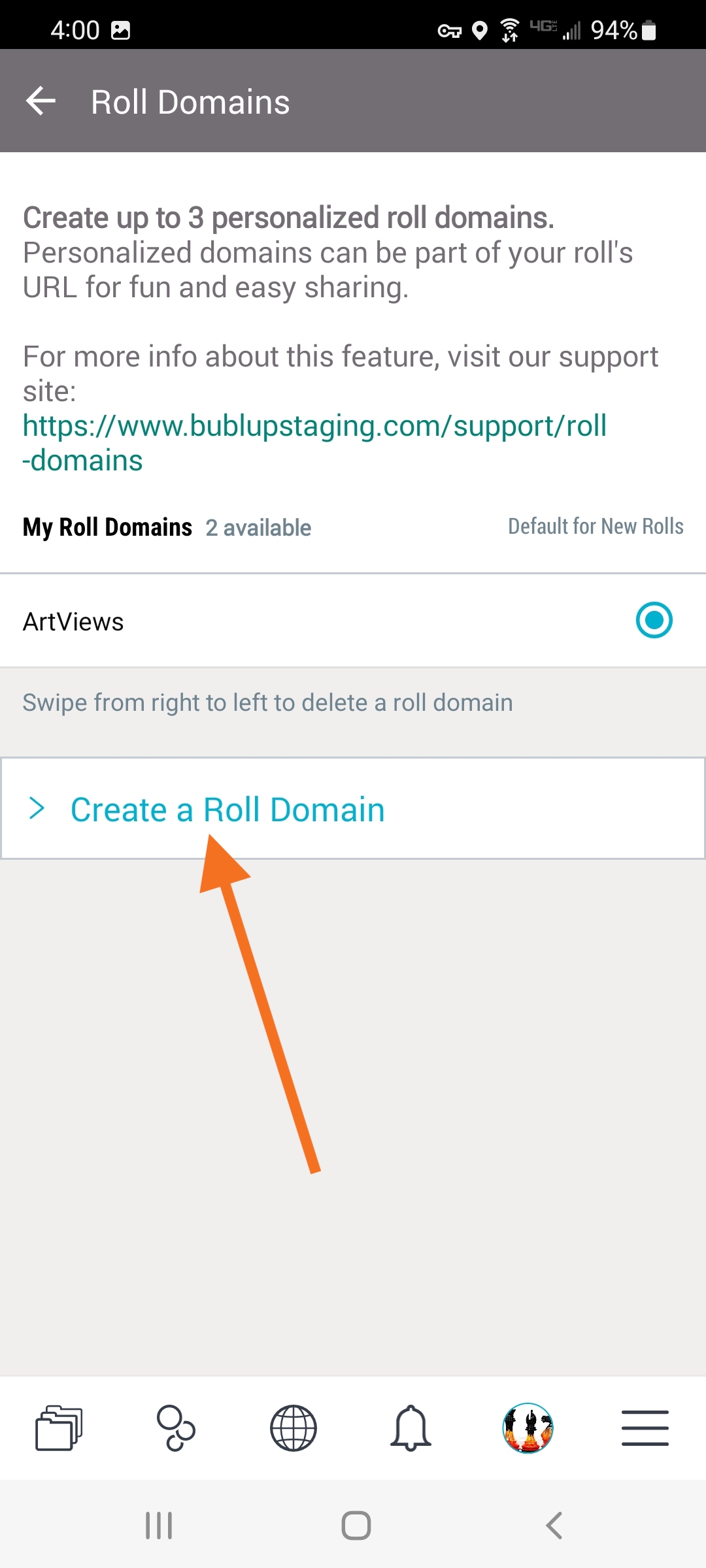Open the notifications bell icon
Screen dimensions: 706x1568
pos(411,1428)
